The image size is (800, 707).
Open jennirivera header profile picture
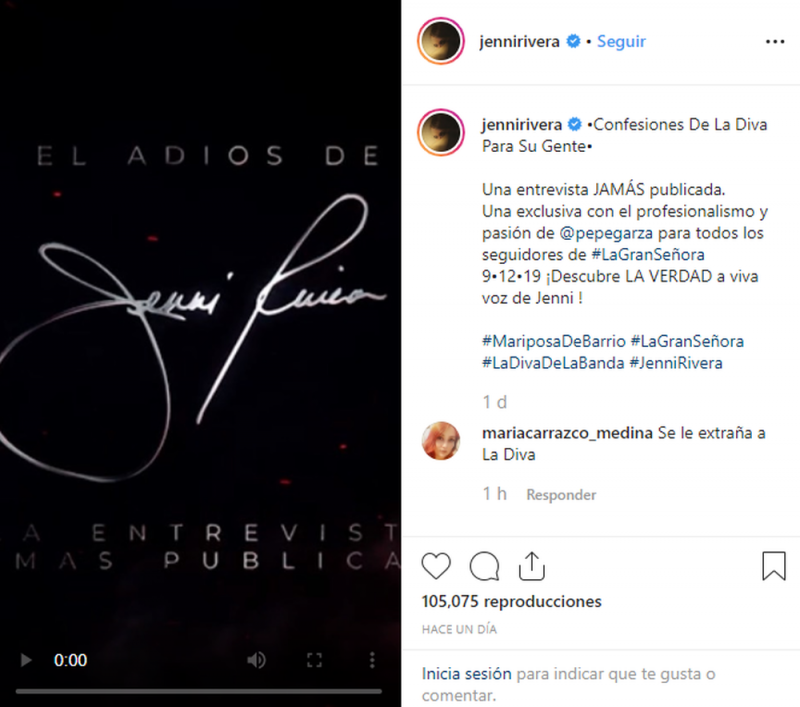[441, 41]
